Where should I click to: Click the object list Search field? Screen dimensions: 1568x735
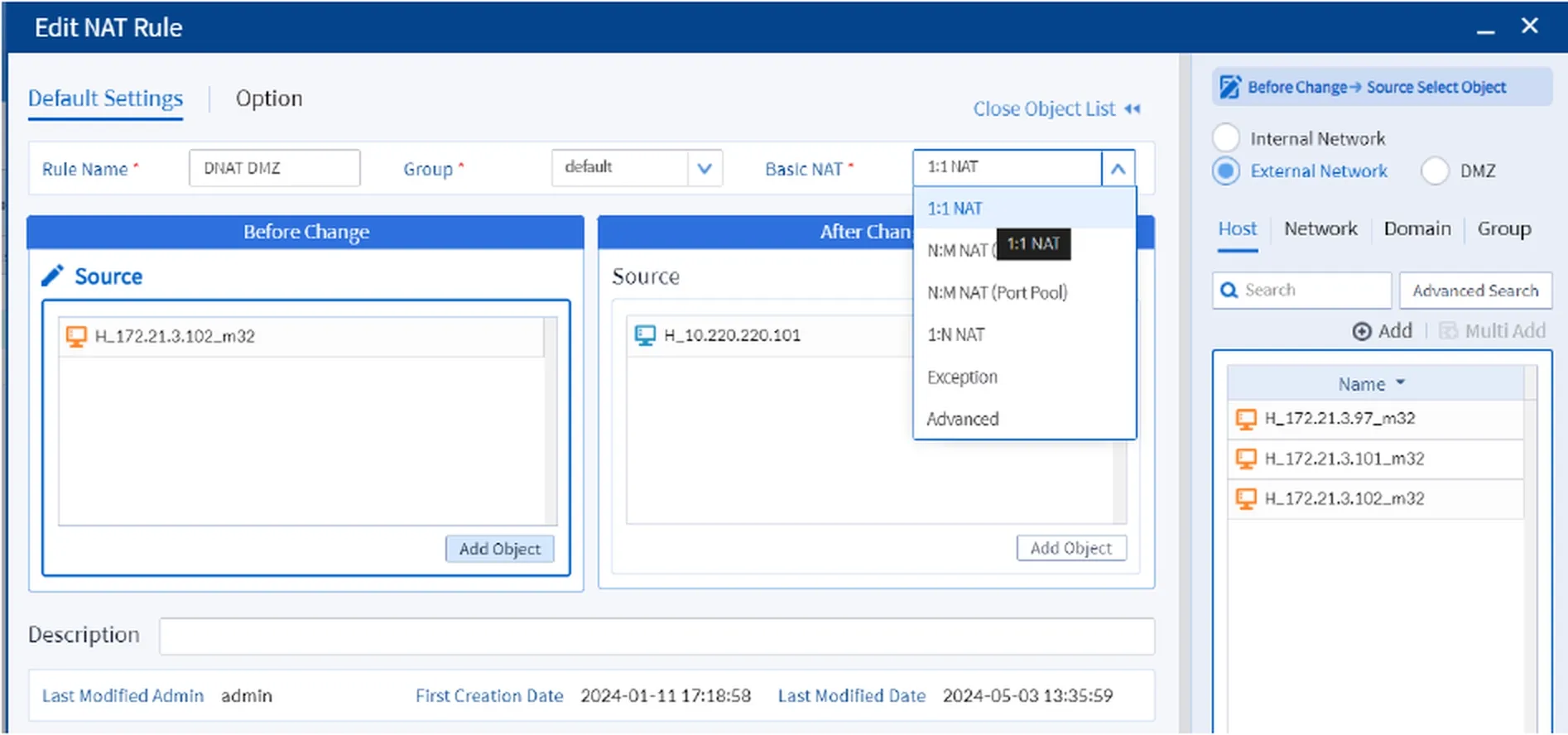point(1301,291)
